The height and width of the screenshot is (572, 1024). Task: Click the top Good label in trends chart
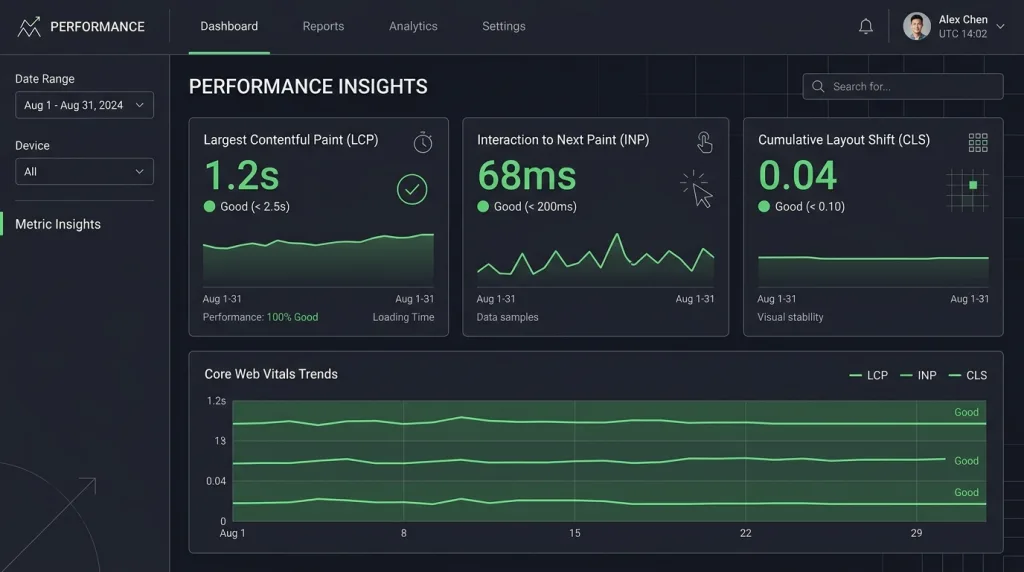point(967,412)
